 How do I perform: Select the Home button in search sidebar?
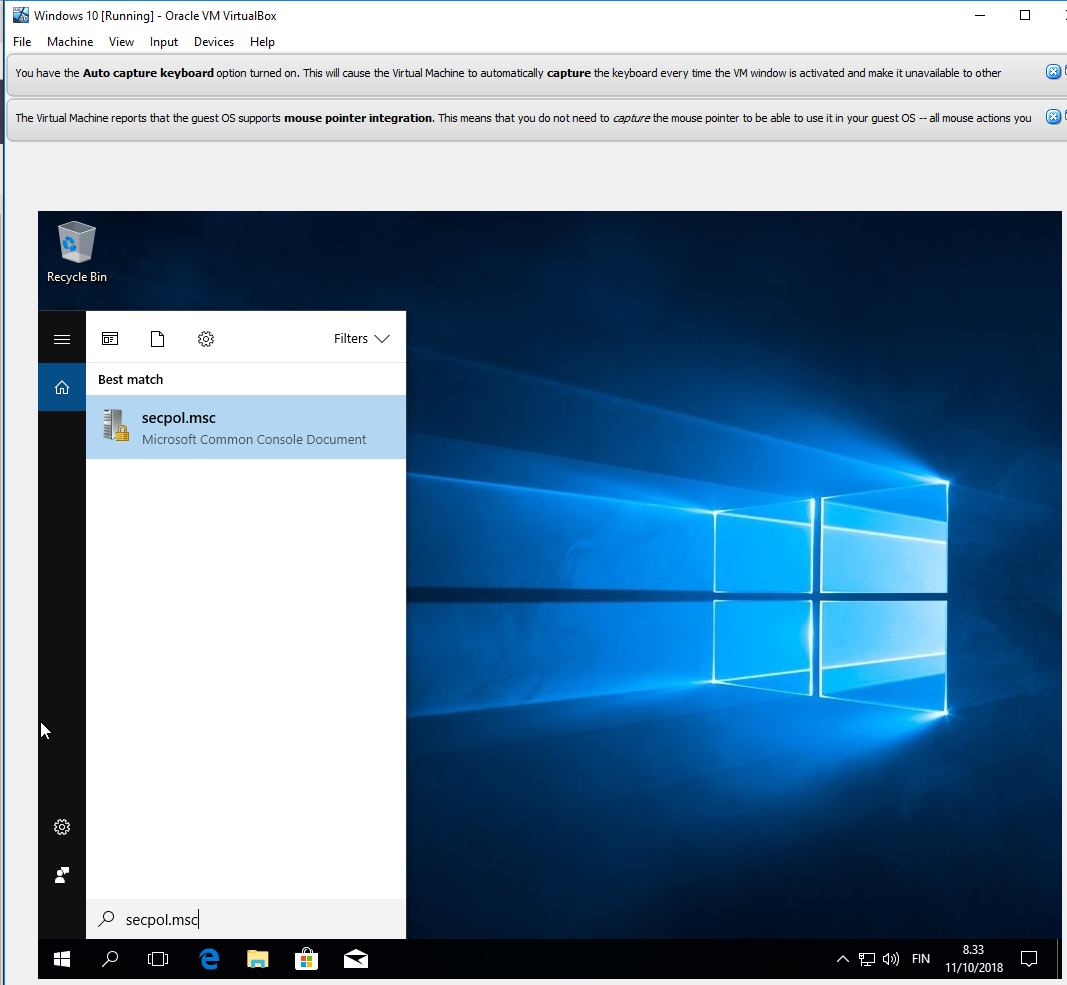[62, 387]
